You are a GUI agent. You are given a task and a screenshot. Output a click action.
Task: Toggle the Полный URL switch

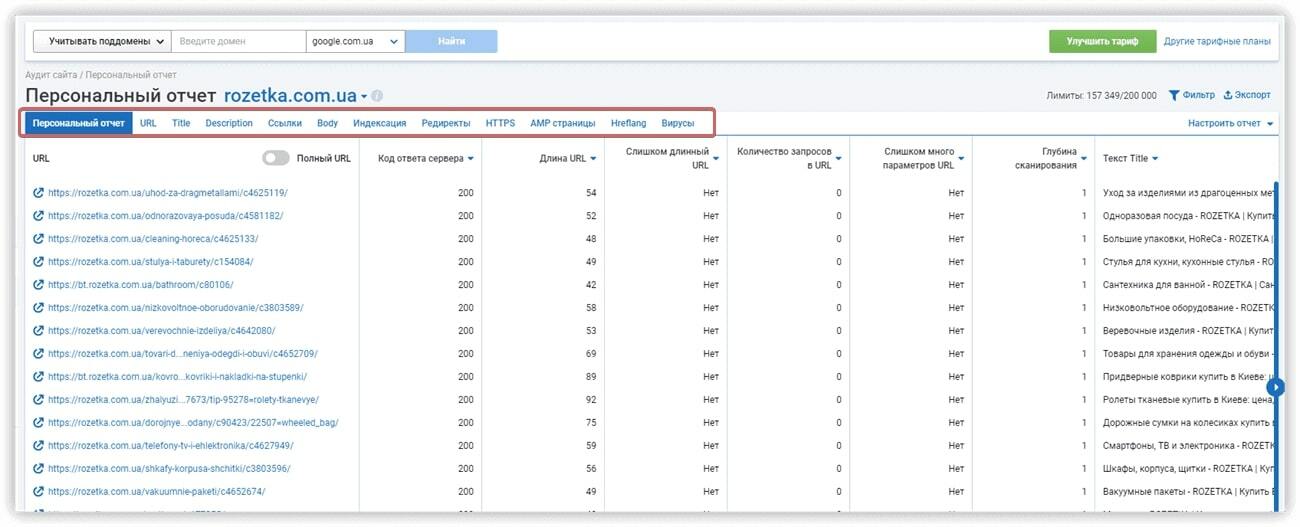point(276,158)
